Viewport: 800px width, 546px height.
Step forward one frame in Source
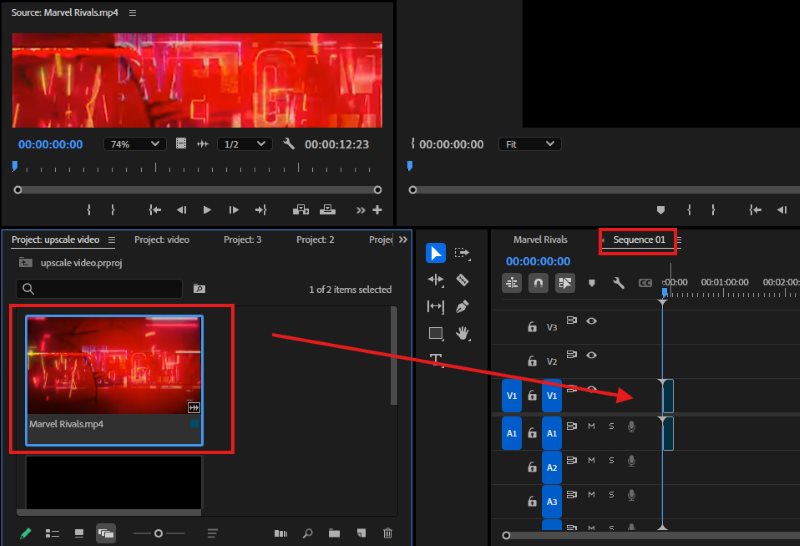click(234, 210)
